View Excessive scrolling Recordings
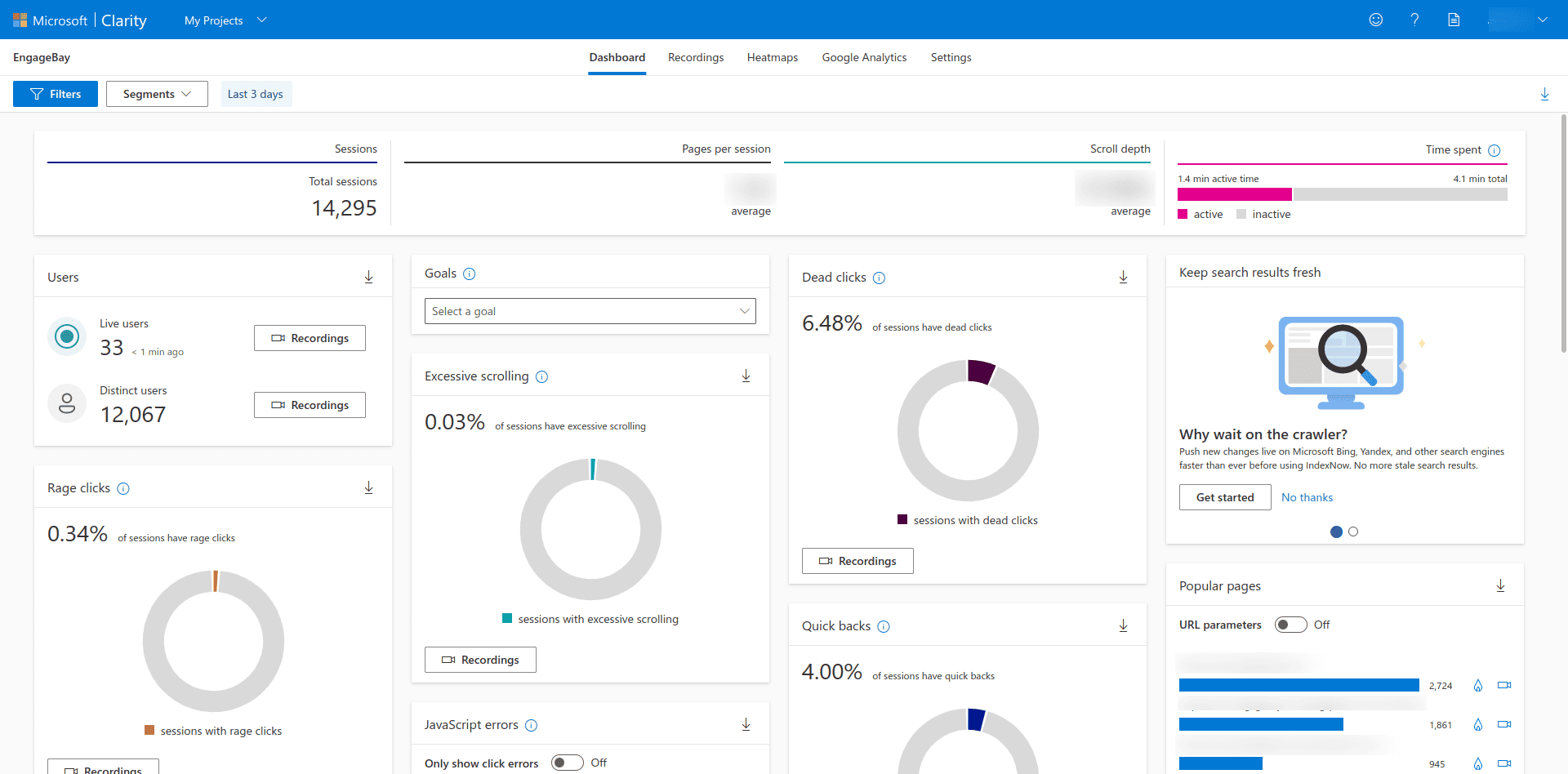Viewport: 1568px width, 774px height. [x=480, y=660]
